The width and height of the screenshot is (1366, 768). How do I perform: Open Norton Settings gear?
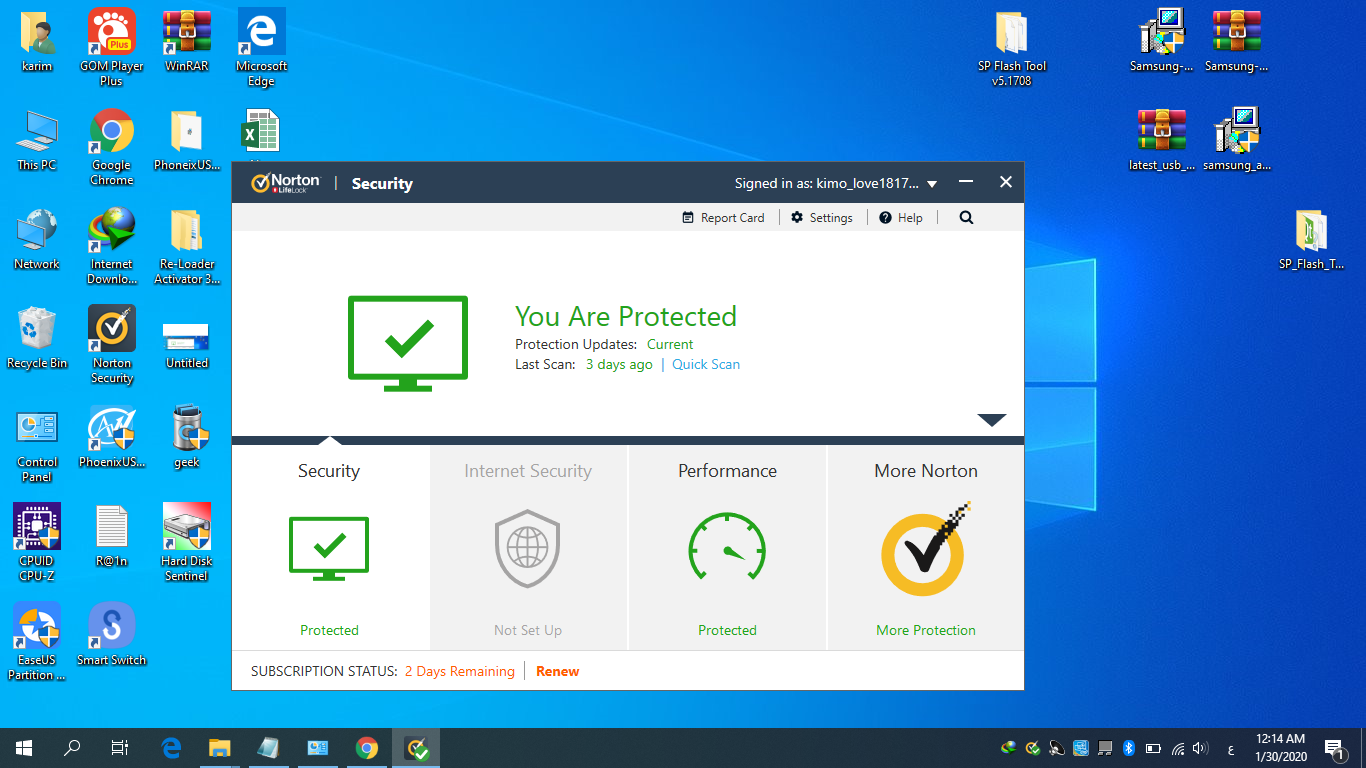[x=822, y=218]
